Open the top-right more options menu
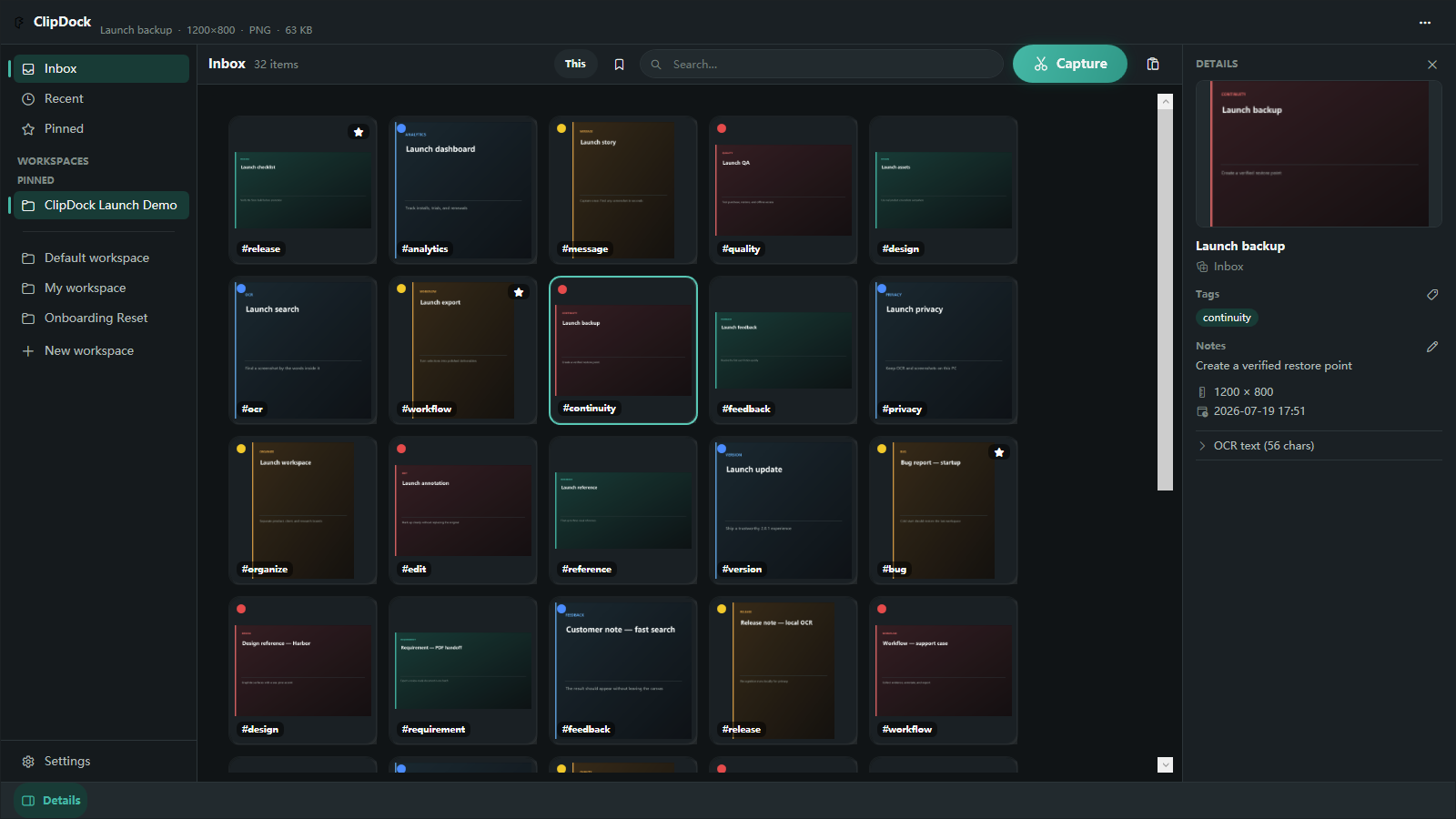The width and height of the screenshot is (1456, 819). (1425, 23)
